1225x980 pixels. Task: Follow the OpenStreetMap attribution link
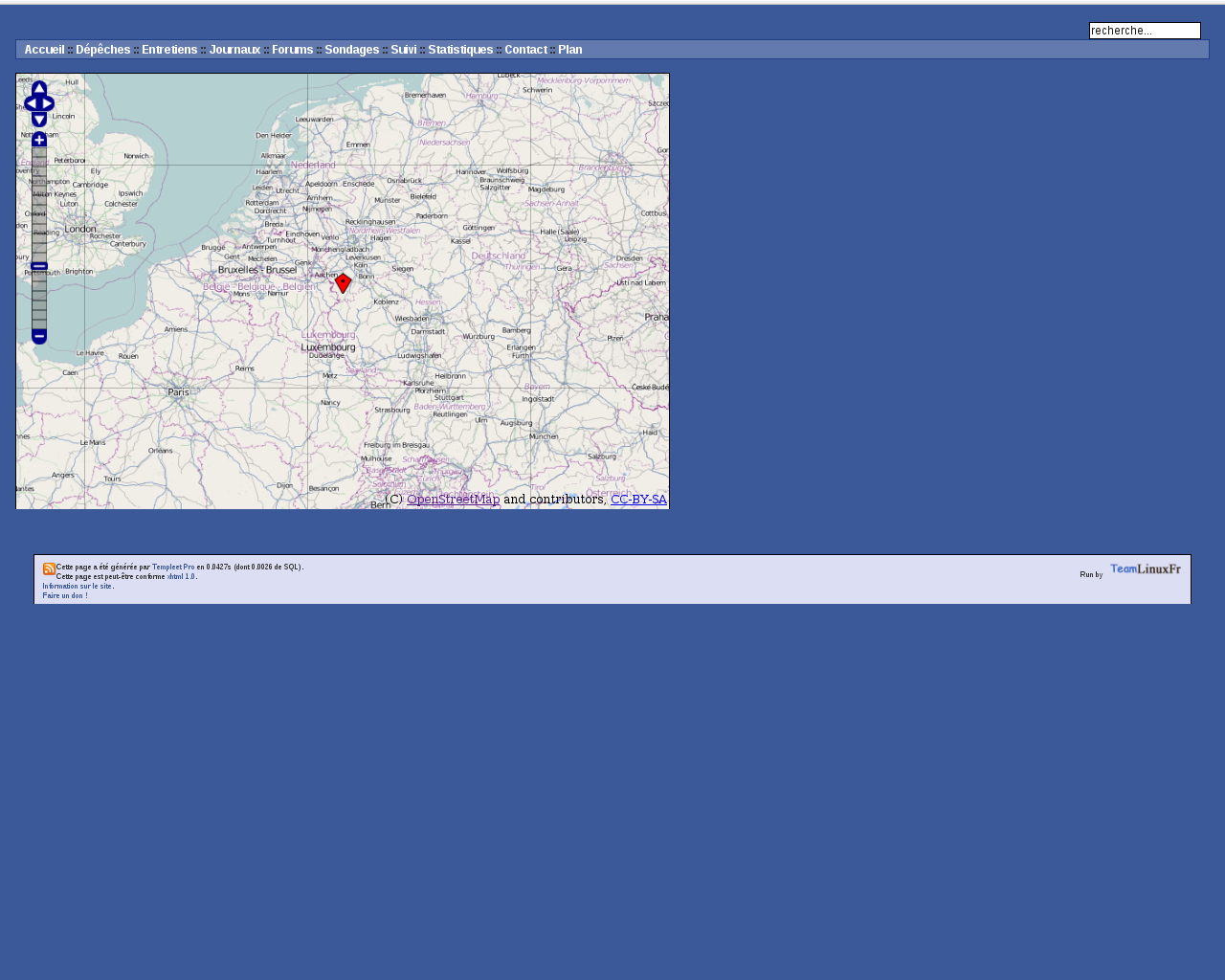pos(453,499)
